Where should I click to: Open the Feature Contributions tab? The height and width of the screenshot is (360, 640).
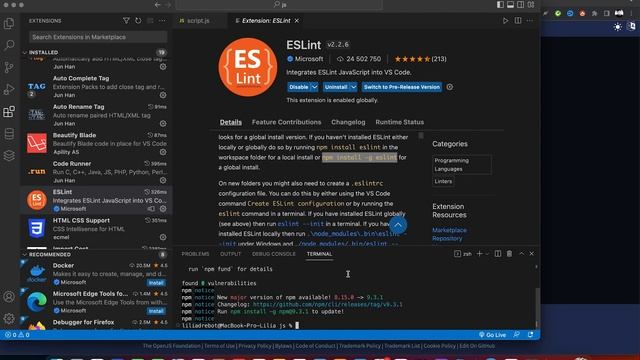(x=286, y=122)
